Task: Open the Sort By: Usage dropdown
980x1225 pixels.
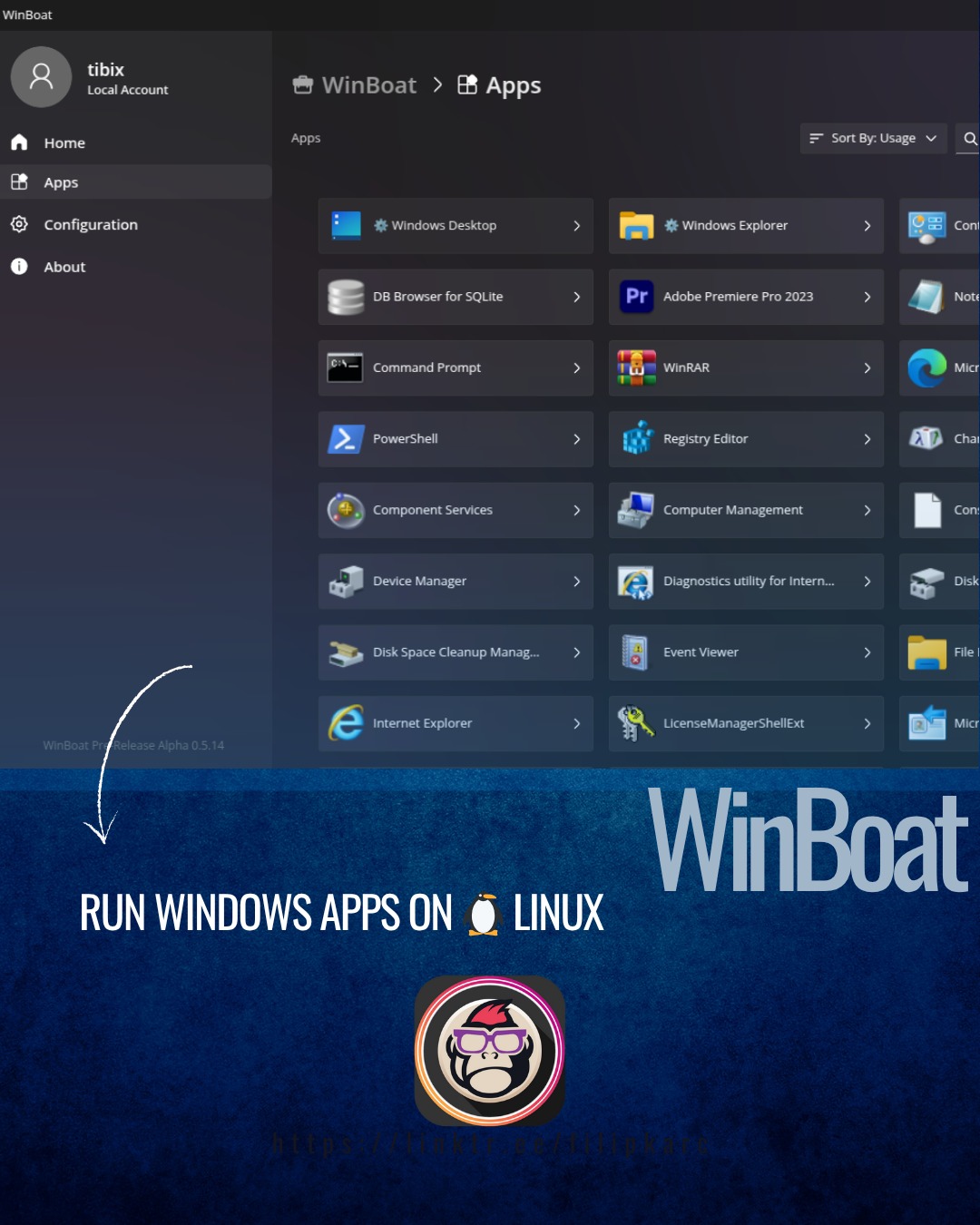Action: tap(874, 138)
